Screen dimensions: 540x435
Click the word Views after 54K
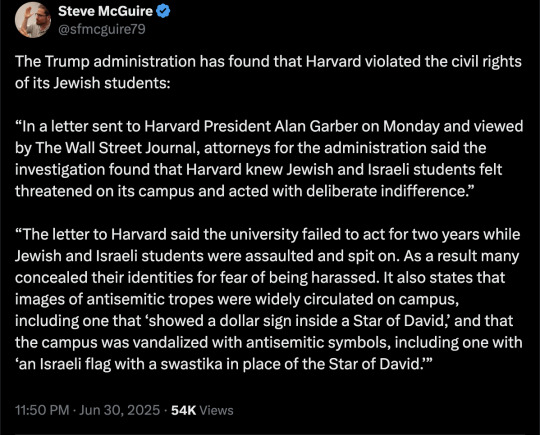[216, 410]
